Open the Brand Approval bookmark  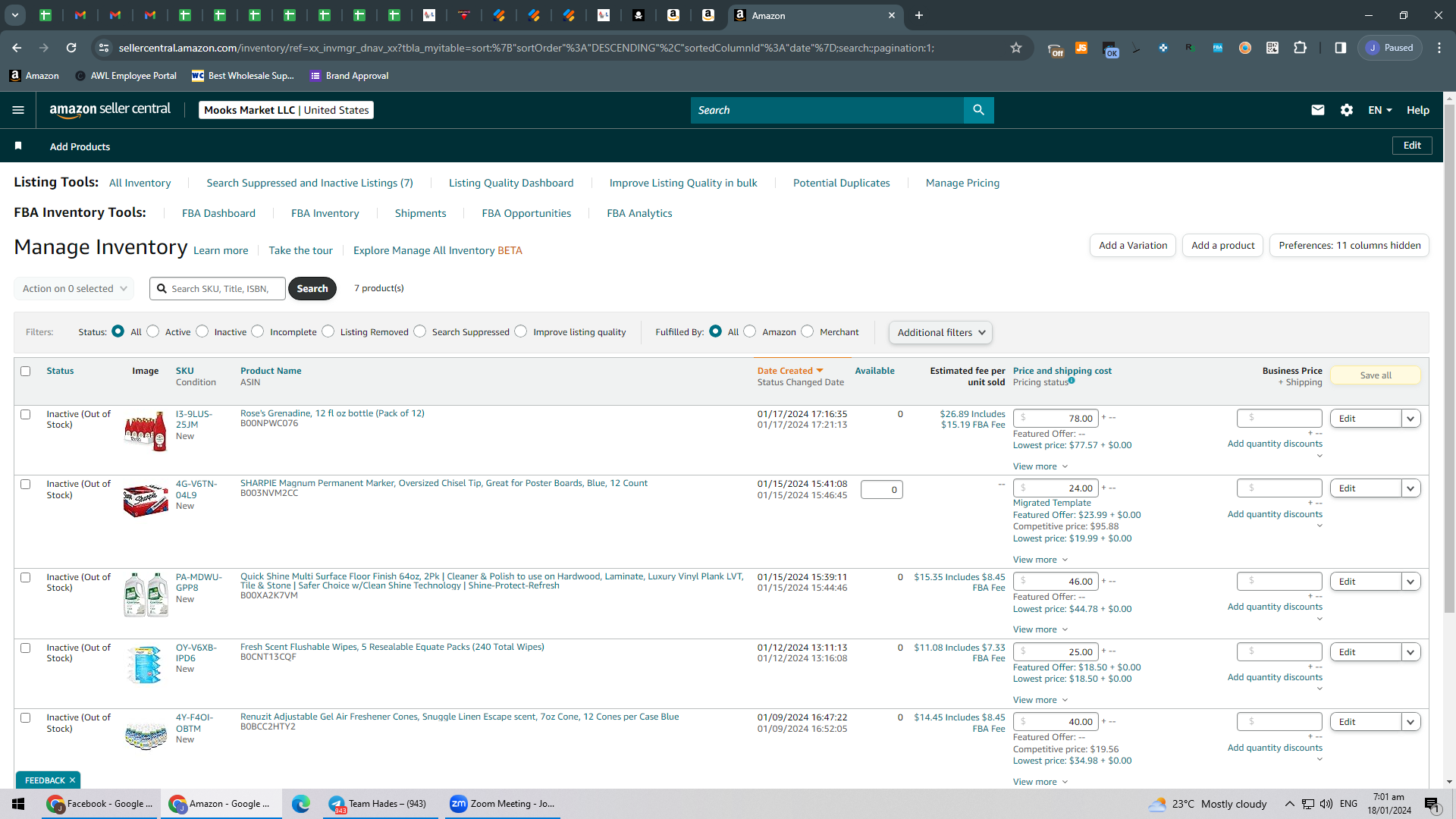pyautogui.click(x=349, y=76)
